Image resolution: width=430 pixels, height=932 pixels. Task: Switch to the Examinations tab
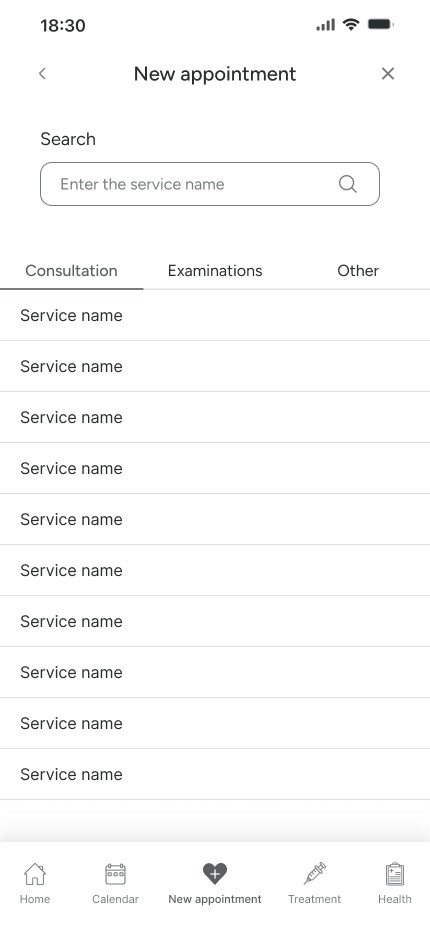[215, 271]
